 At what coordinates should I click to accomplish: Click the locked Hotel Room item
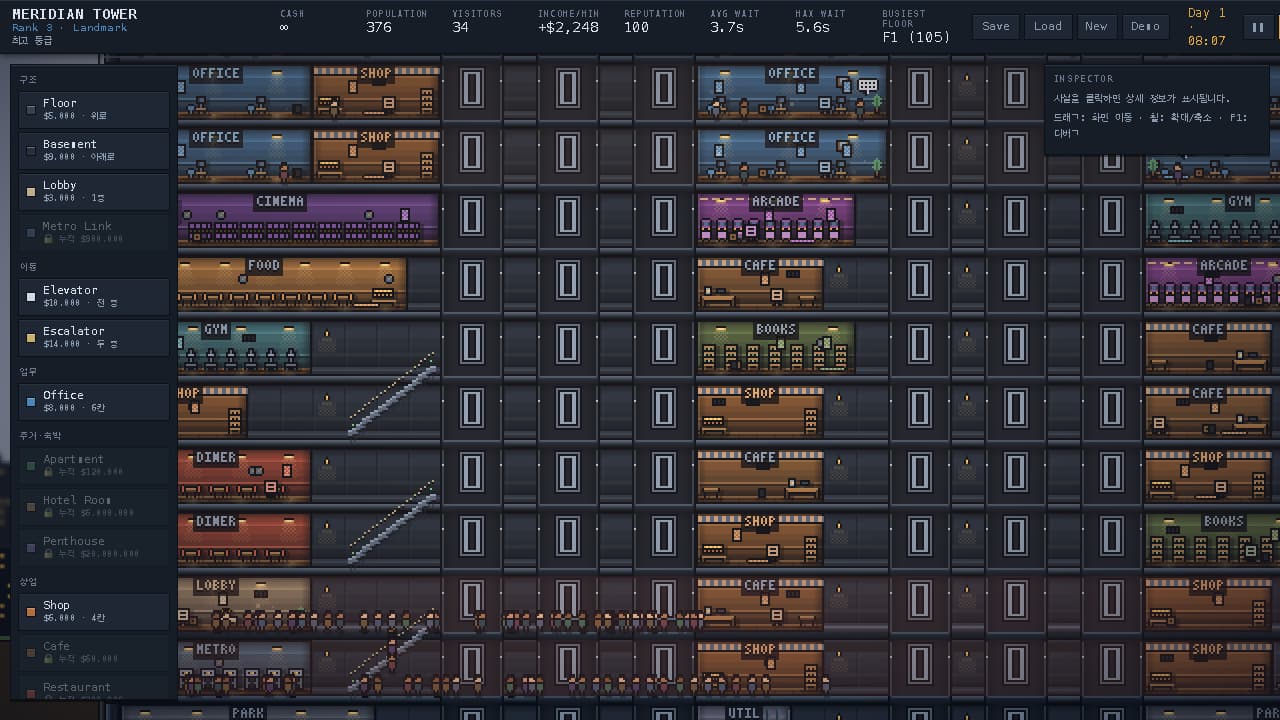(94, 506)
